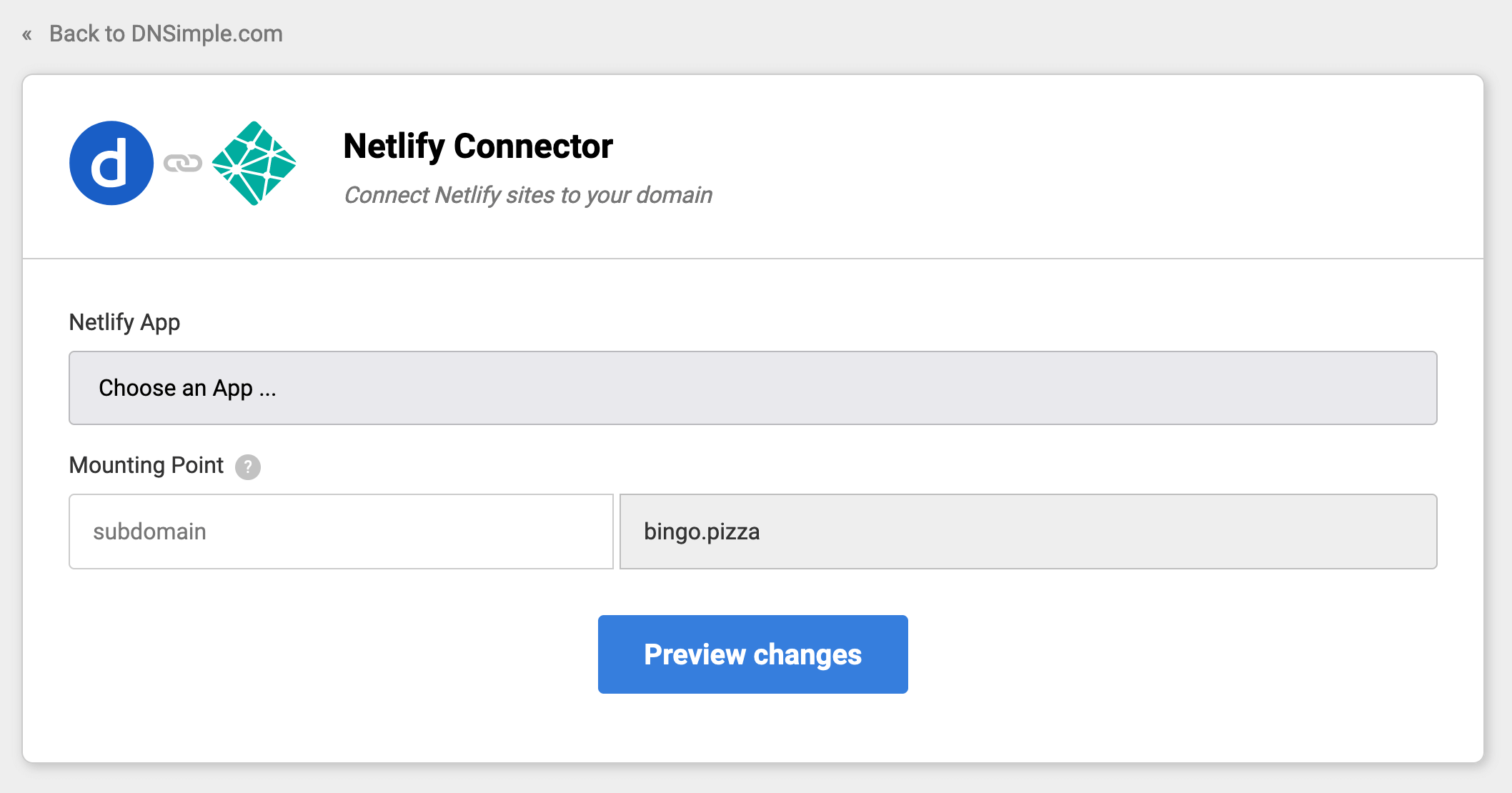Click the Connect Netlify sites subtitle text

[527, 195]
